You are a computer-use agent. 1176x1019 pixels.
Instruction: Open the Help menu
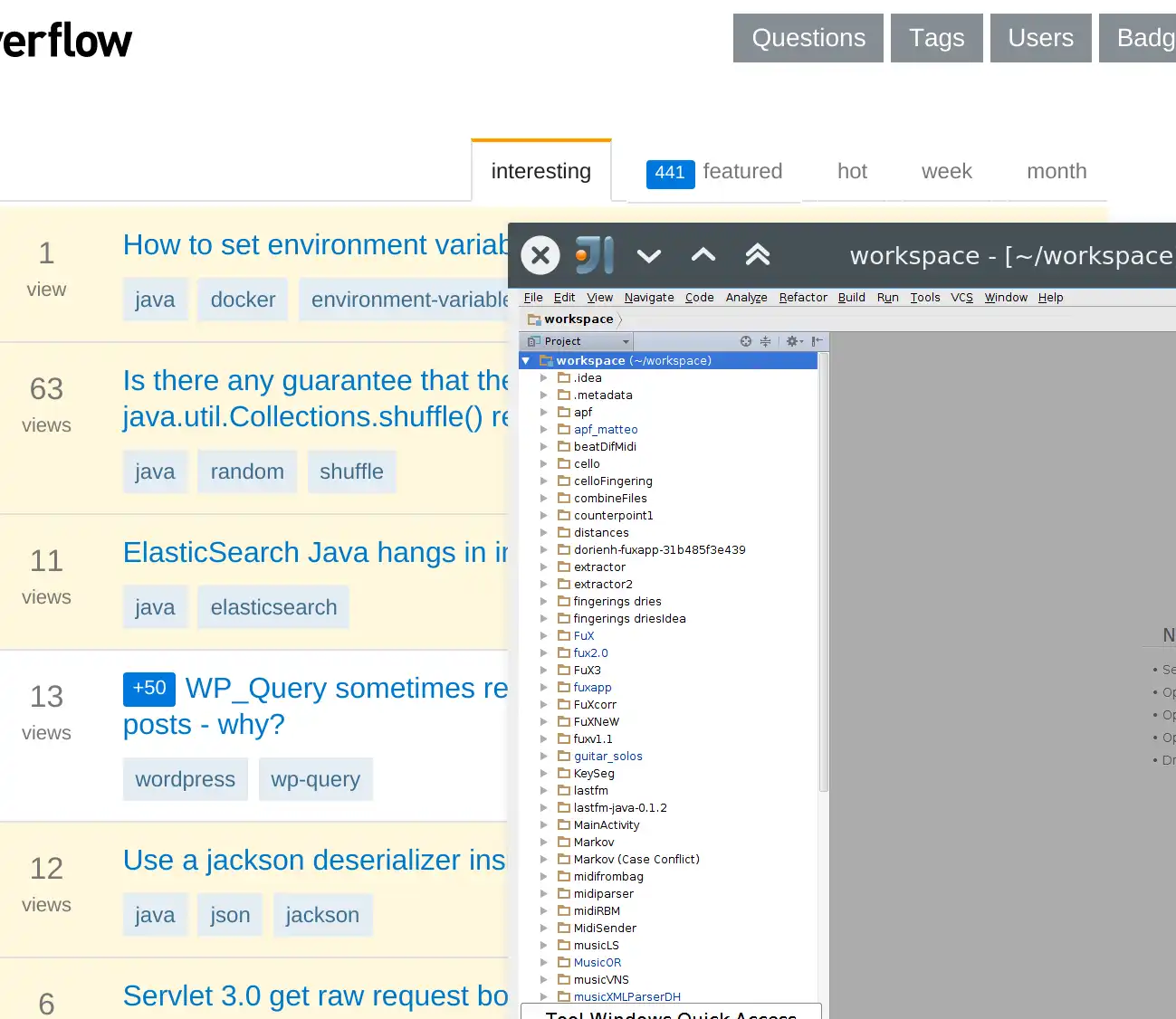1050,297
